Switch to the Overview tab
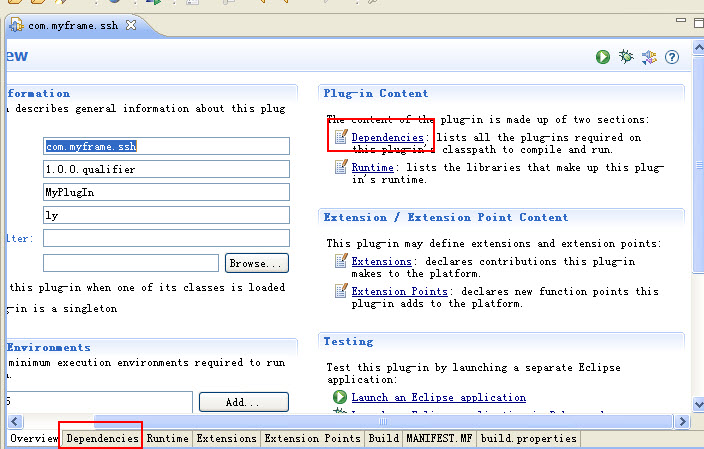 [34, 439]
